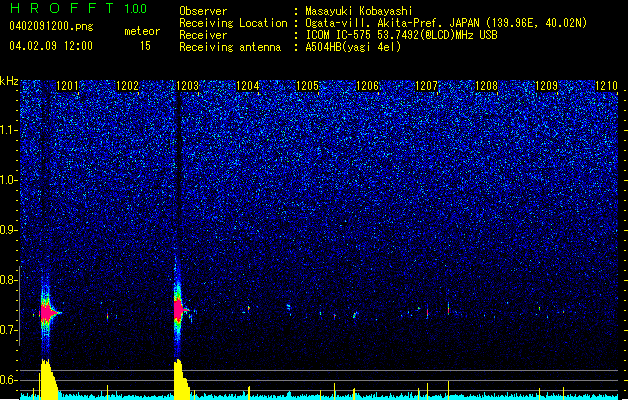Click the 1204 time marker
Image resolution: width=629 pixels, height=400 pixels.
[248, 85]
